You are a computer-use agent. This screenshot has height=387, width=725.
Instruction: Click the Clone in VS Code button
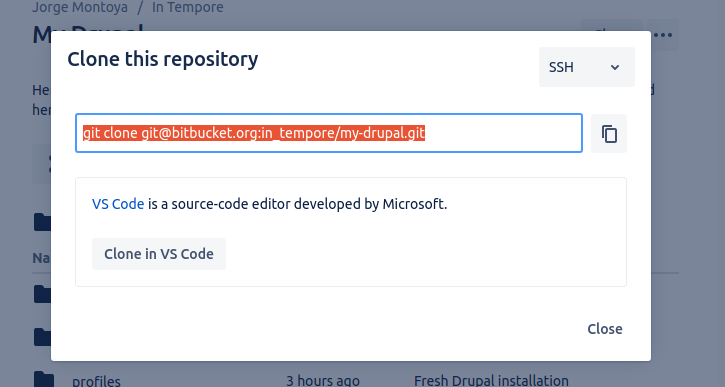pos(159,254)
